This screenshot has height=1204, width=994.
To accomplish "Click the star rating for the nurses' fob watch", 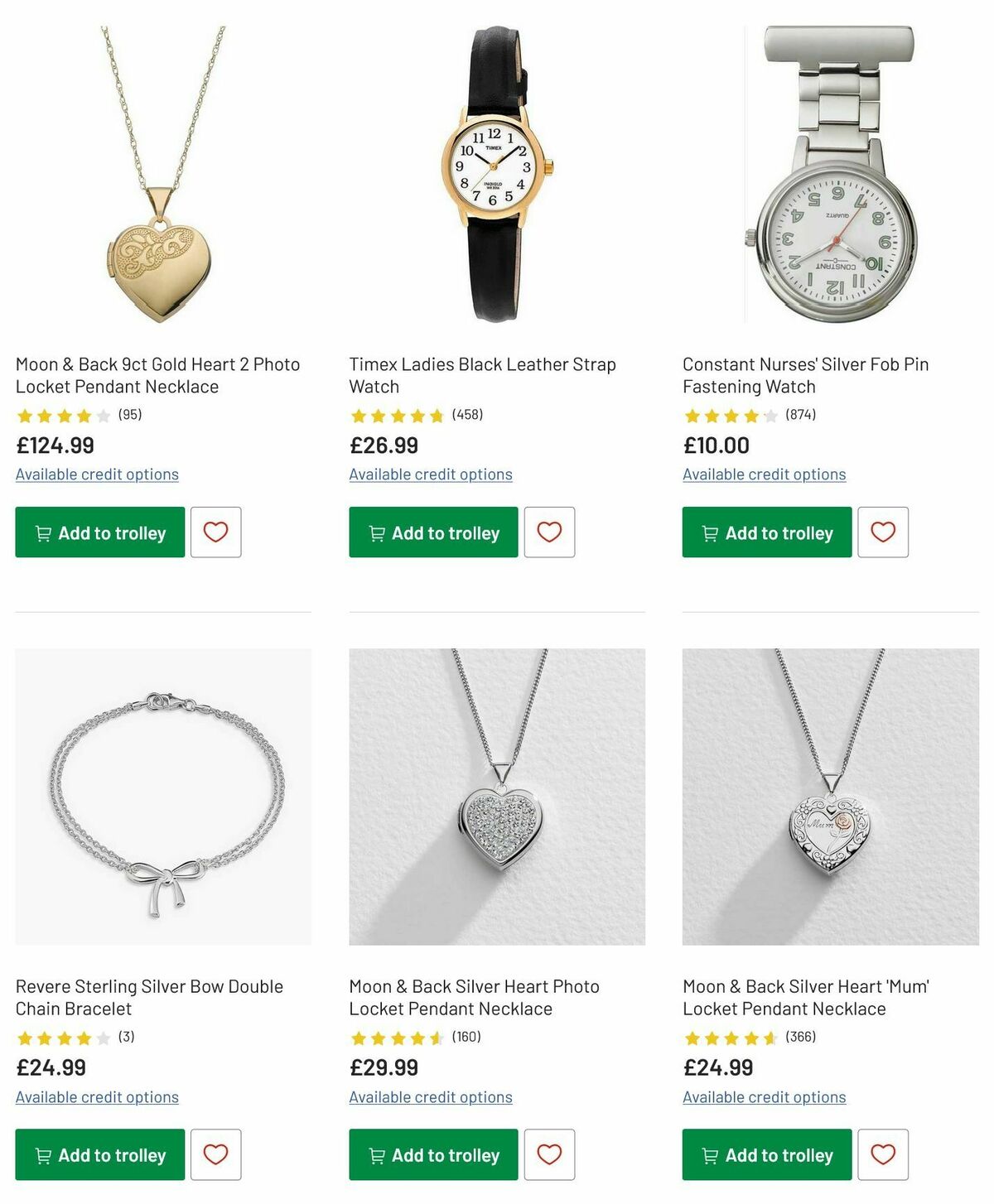I will [x=729, y=415].
